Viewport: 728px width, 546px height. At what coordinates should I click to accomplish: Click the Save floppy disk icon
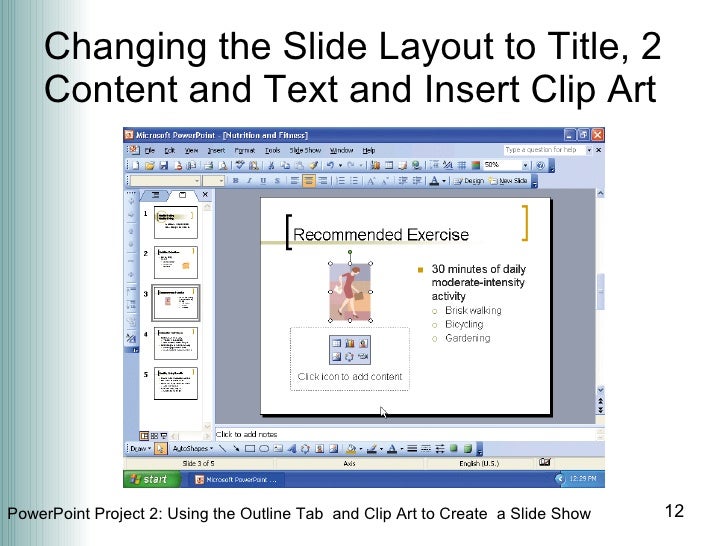164,165
